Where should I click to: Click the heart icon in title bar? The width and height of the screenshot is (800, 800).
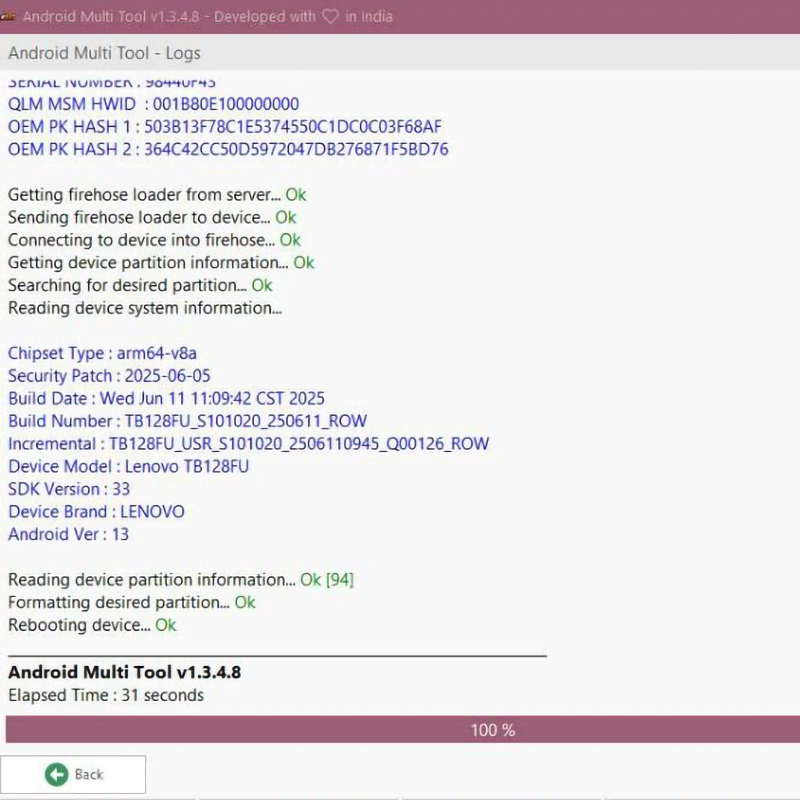click(330, 16)
